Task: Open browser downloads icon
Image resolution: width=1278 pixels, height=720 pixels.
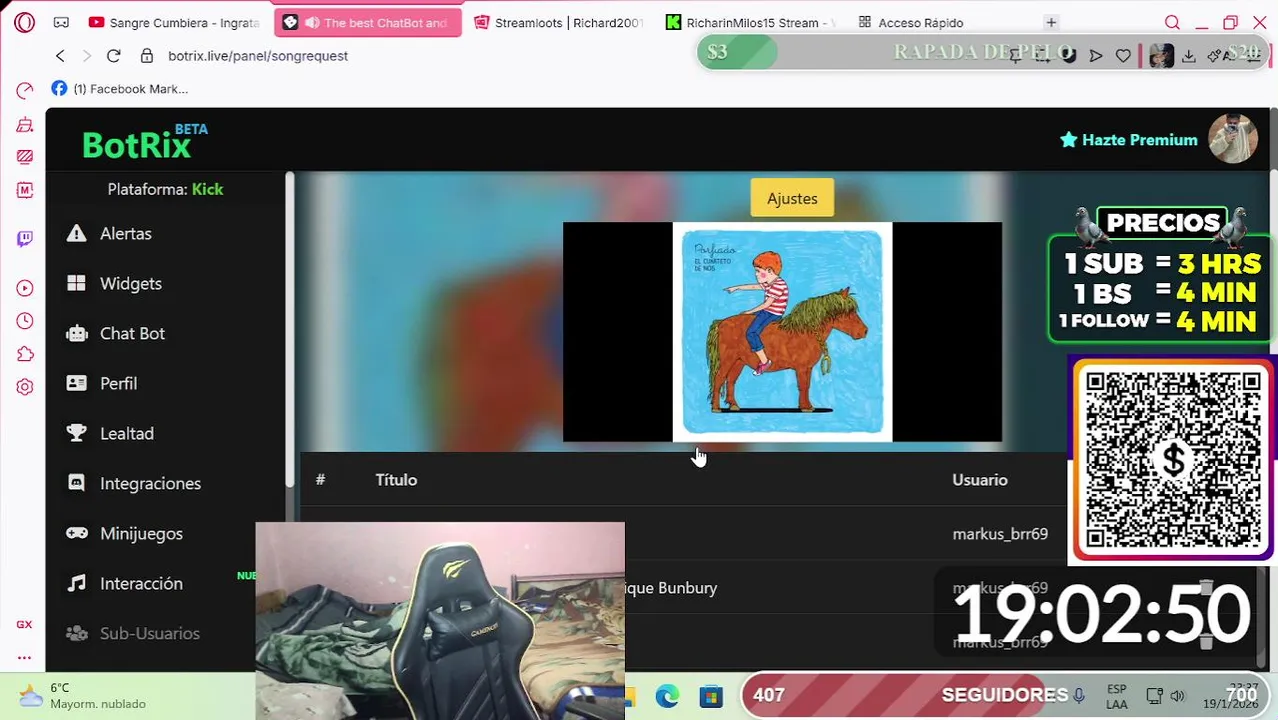Action: pos(1189,56)
